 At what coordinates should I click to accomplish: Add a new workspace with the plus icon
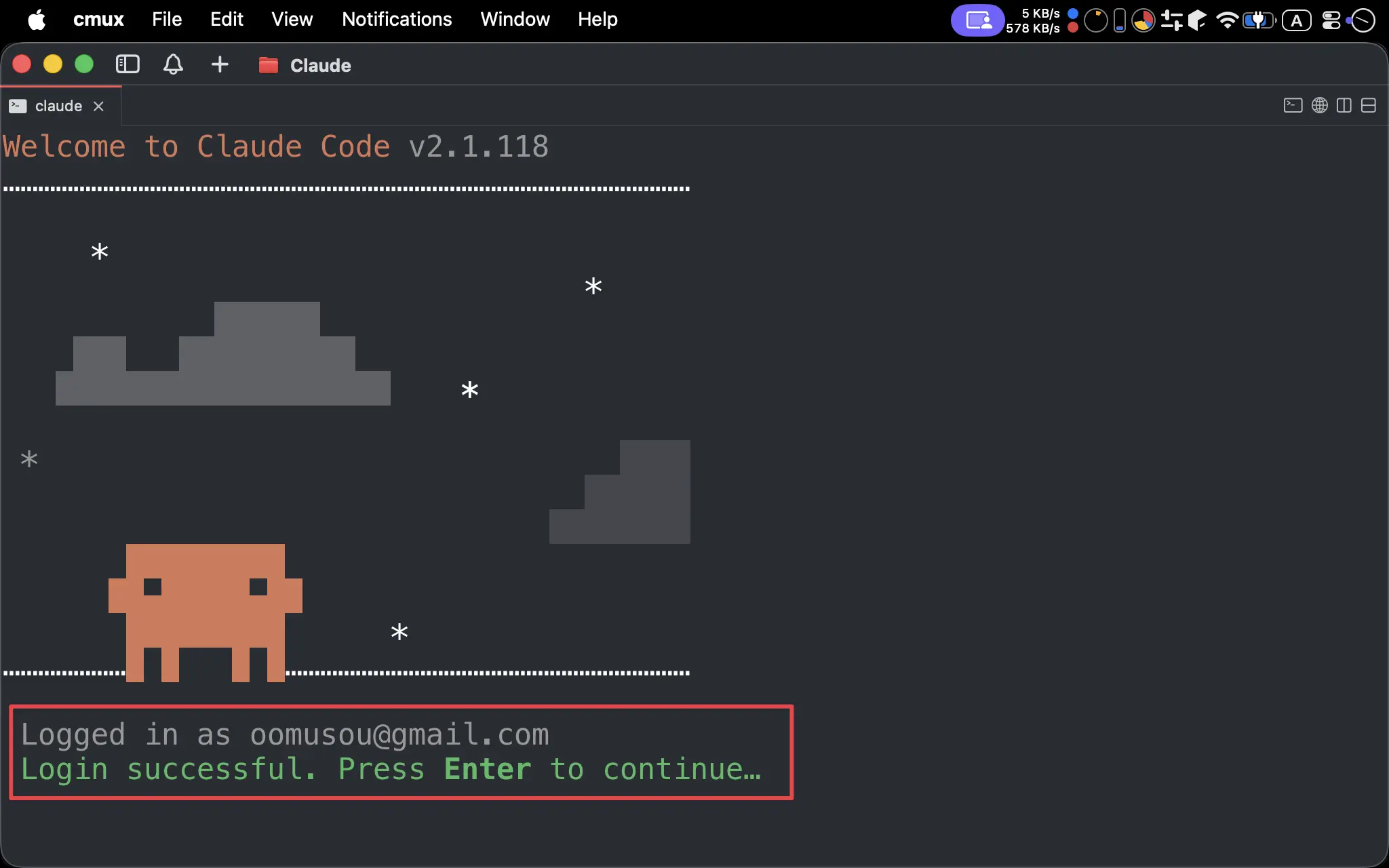220,64
